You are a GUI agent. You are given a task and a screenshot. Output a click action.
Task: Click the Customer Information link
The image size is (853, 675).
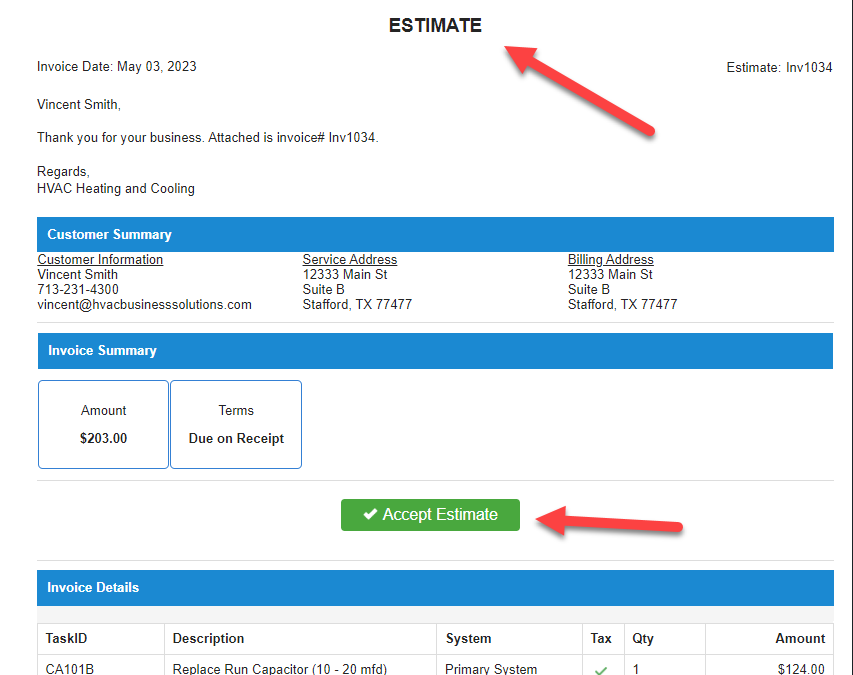(100, 259)
